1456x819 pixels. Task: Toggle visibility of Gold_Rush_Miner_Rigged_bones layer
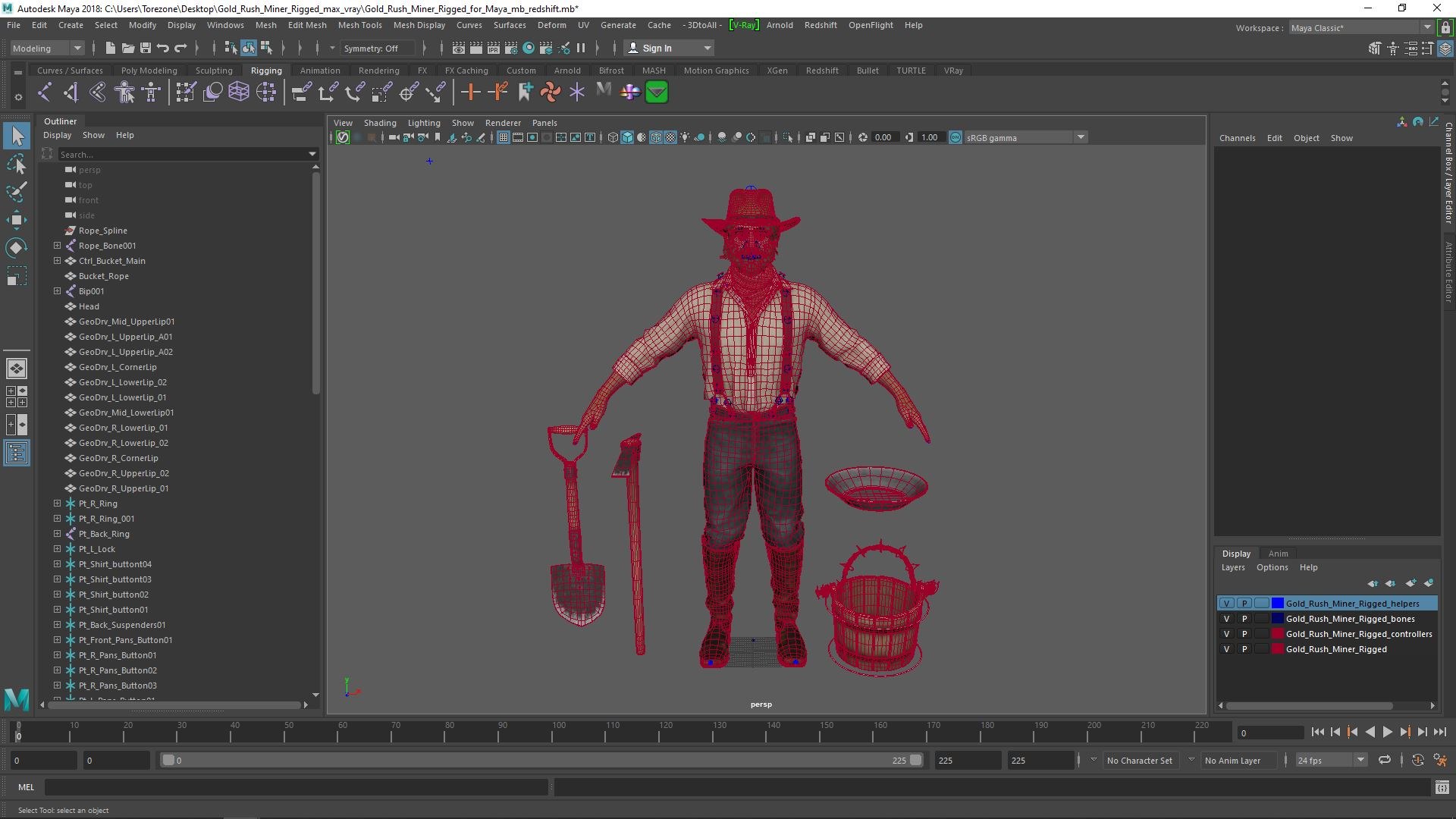pos(1226,619)
